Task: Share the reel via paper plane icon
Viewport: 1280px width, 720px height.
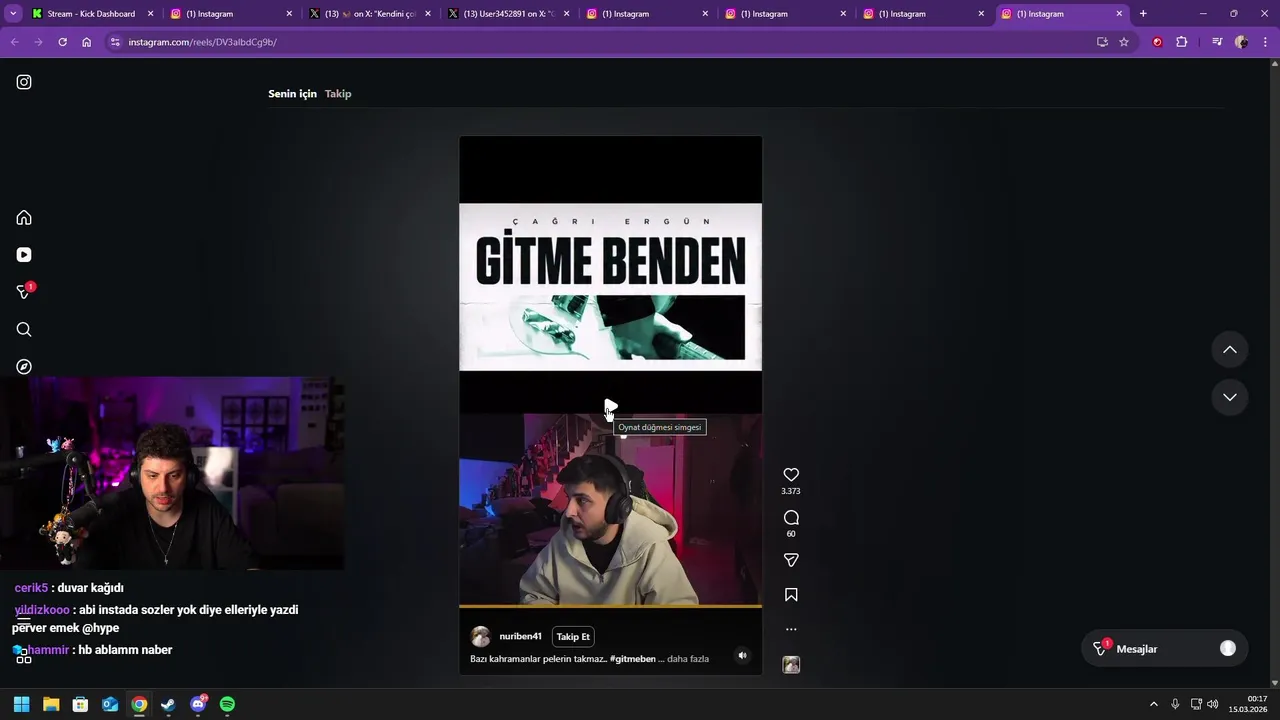Action: click(x=791, y=561)
